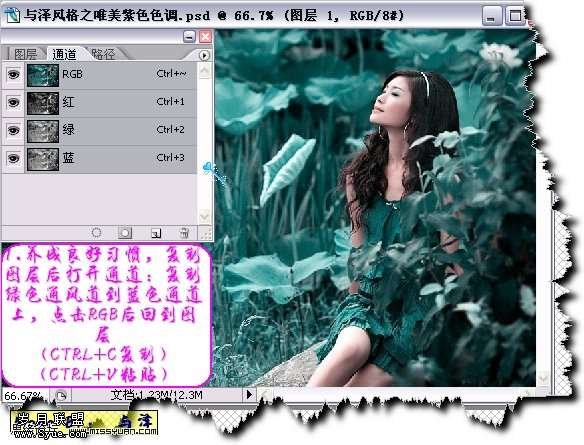Open the Channels panel flyout menu arrow
This screenshot has width=584, height=445.
pos(204,55)
